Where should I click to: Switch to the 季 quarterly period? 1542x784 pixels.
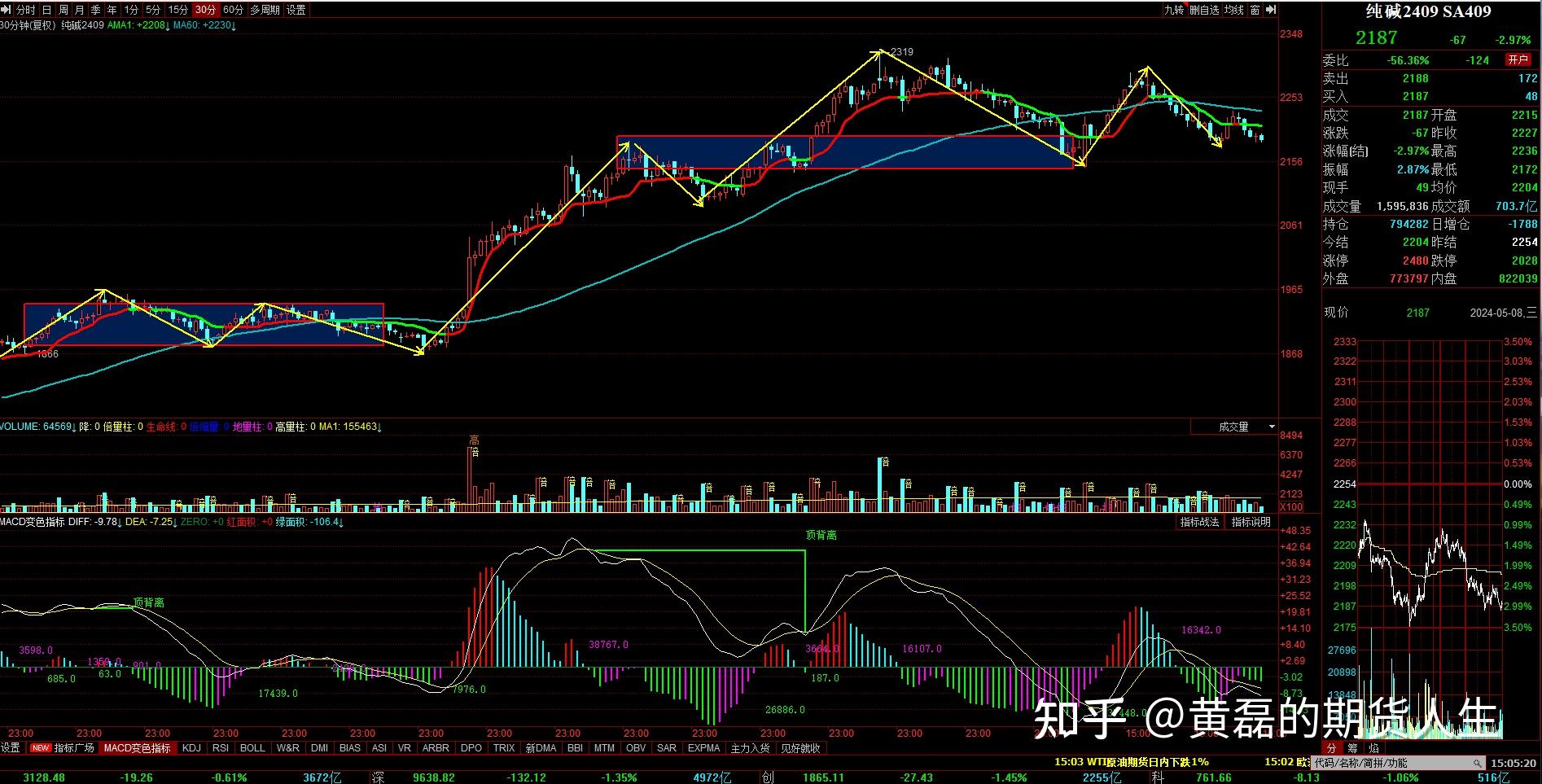click(x=95, y=10)
